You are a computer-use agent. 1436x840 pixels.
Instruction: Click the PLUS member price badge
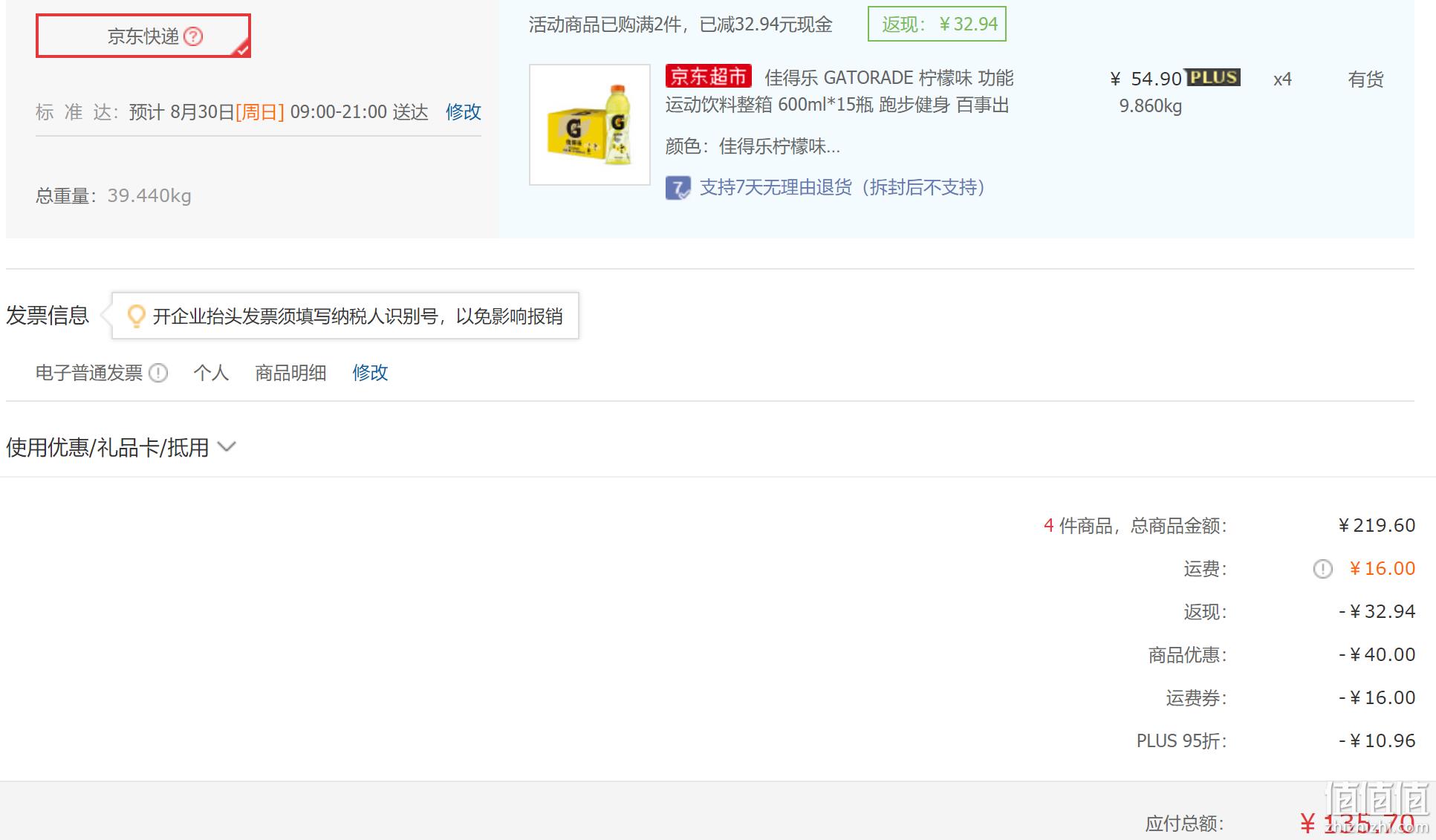tap(1213, 78)
